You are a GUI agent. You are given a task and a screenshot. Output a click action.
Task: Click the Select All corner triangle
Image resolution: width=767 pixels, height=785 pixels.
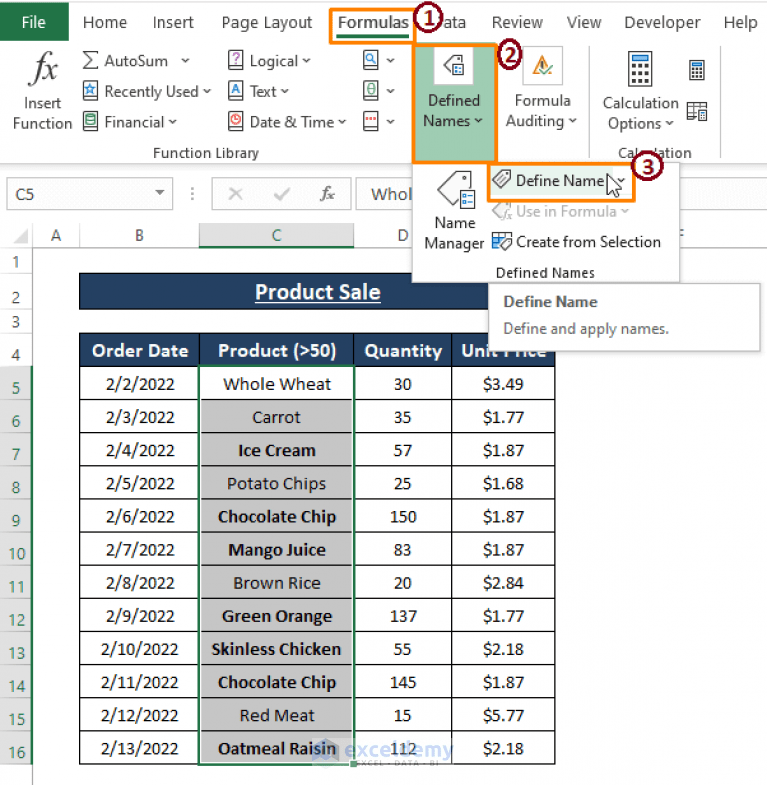click(21, 235)
